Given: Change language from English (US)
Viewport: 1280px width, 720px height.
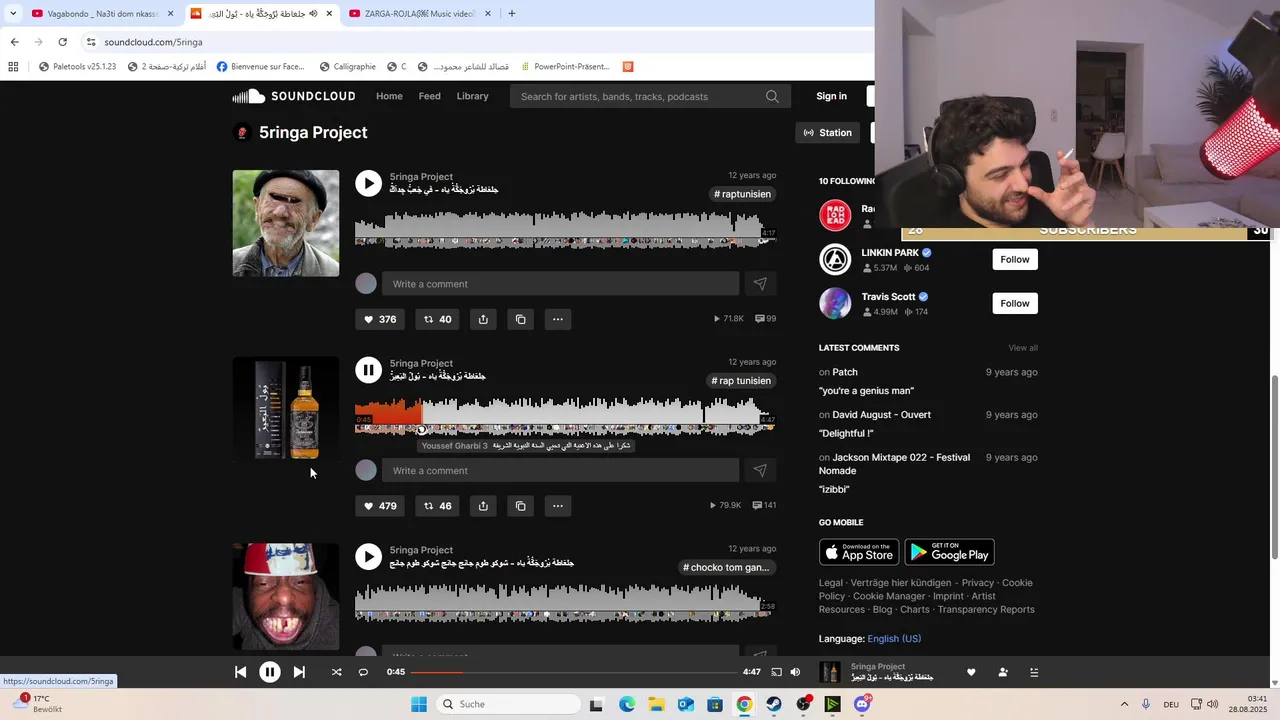Looking at the screenshot, I should (x=894, y=639).
